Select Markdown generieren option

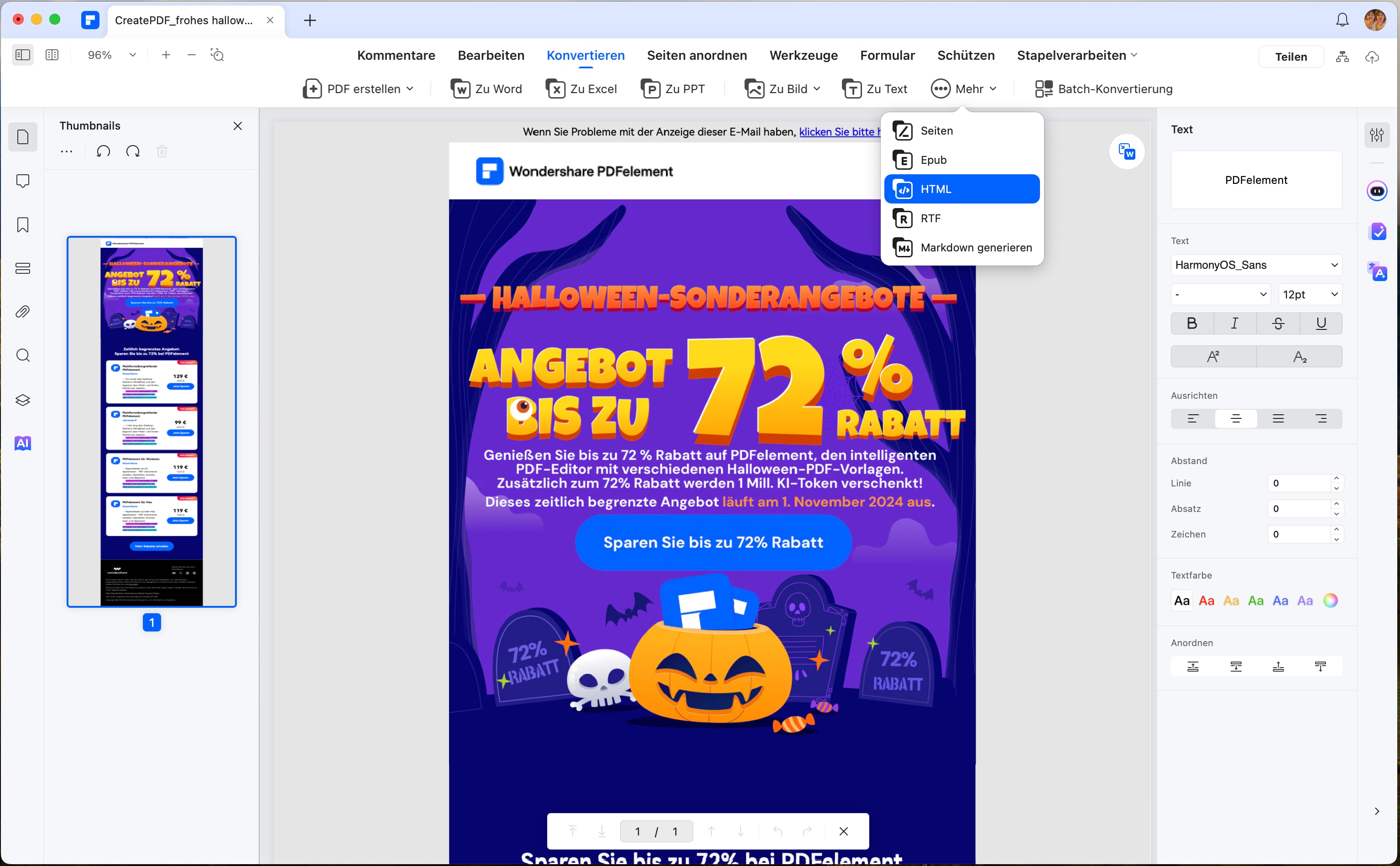pyautogui.click(x=962, y=247)
